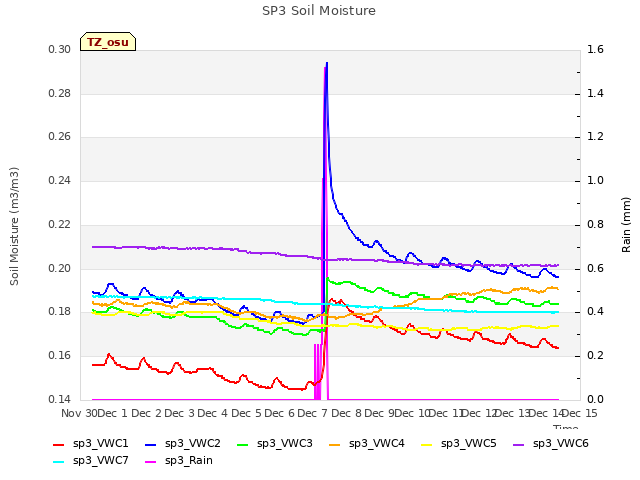
Task: Toggle the sp3_Rain legend entry
Action: click(x=179, y=460)
